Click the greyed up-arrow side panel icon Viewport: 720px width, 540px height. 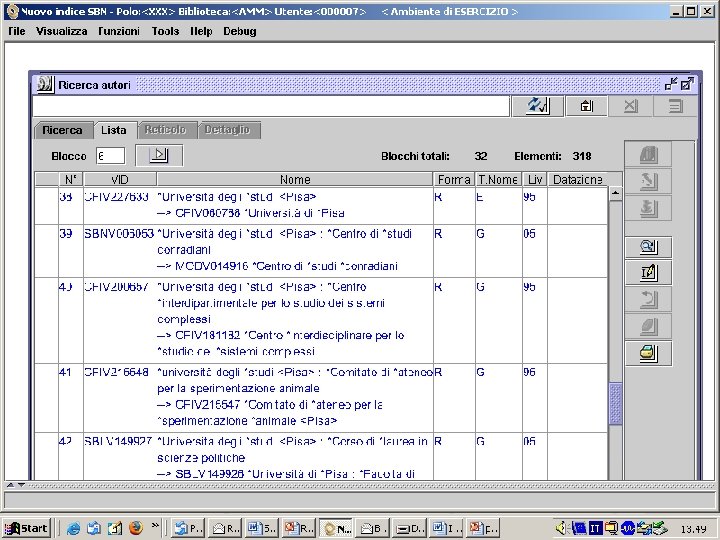[648, 181]
